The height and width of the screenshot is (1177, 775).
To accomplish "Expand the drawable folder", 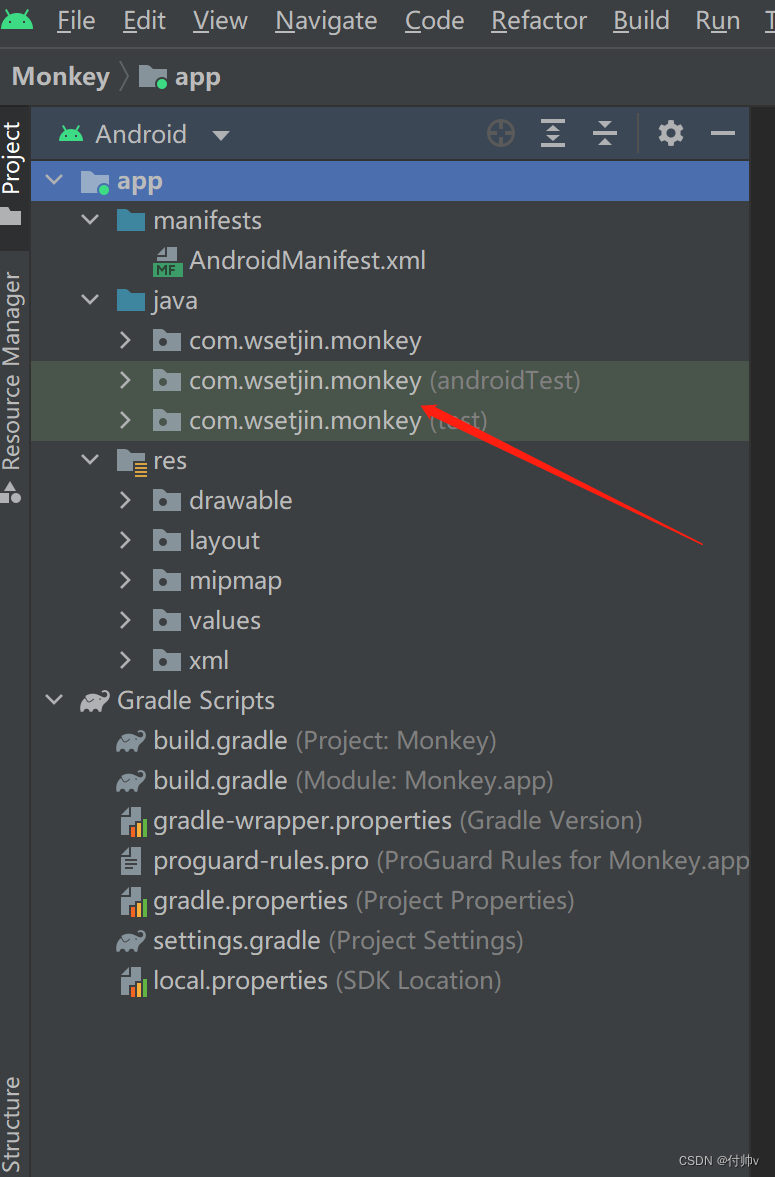I will [125, 501].
